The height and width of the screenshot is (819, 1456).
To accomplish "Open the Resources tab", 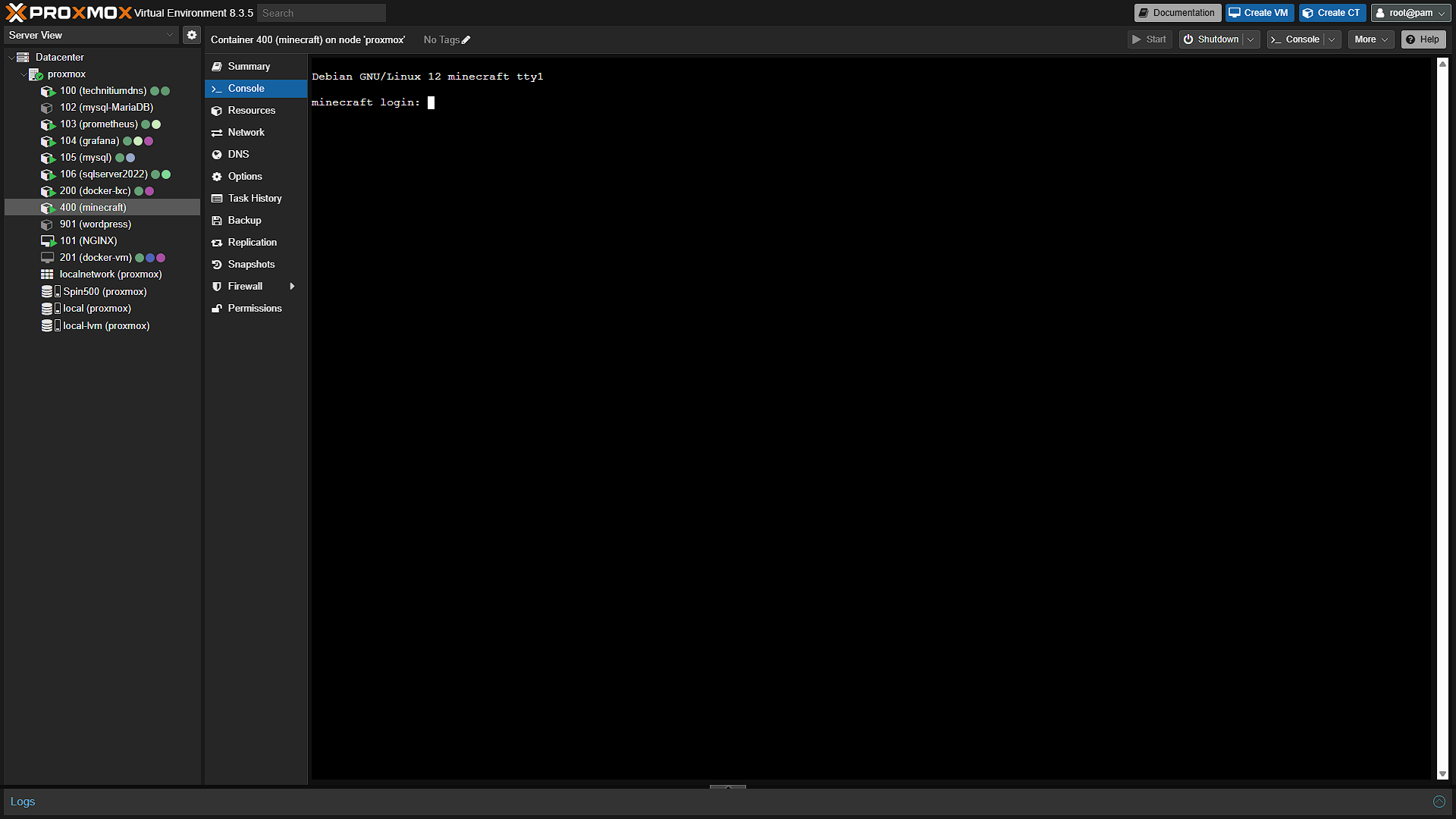I will tap(256, 111).
